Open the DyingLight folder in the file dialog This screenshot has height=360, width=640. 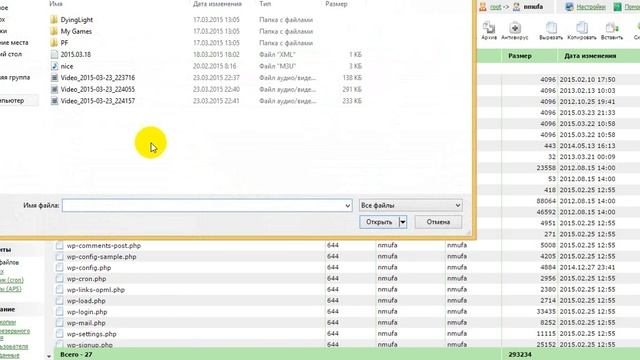coord(76,20)
